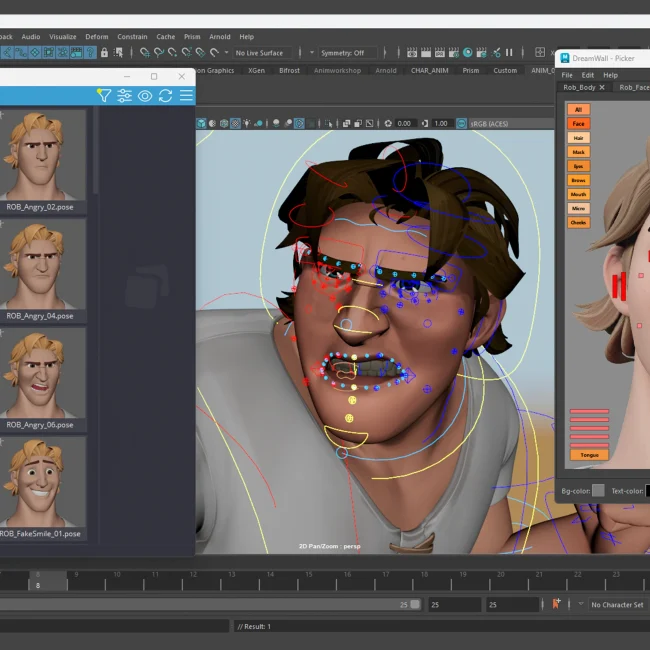Open the Bg-color swatch in Picker

[x=598, y=491]
